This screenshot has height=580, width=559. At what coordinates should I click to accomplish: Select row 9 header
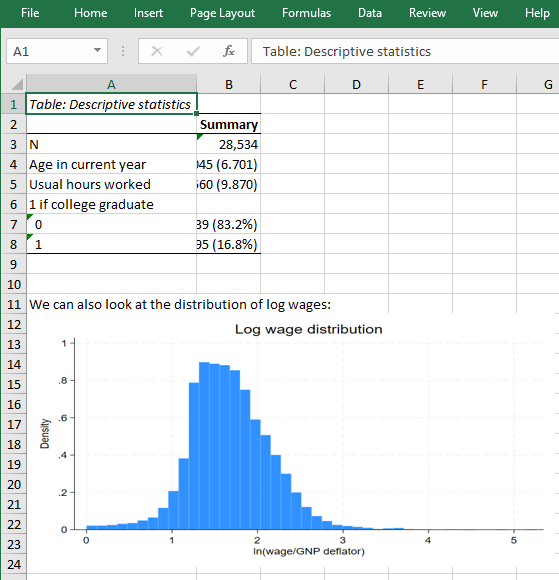coord(13,264)
